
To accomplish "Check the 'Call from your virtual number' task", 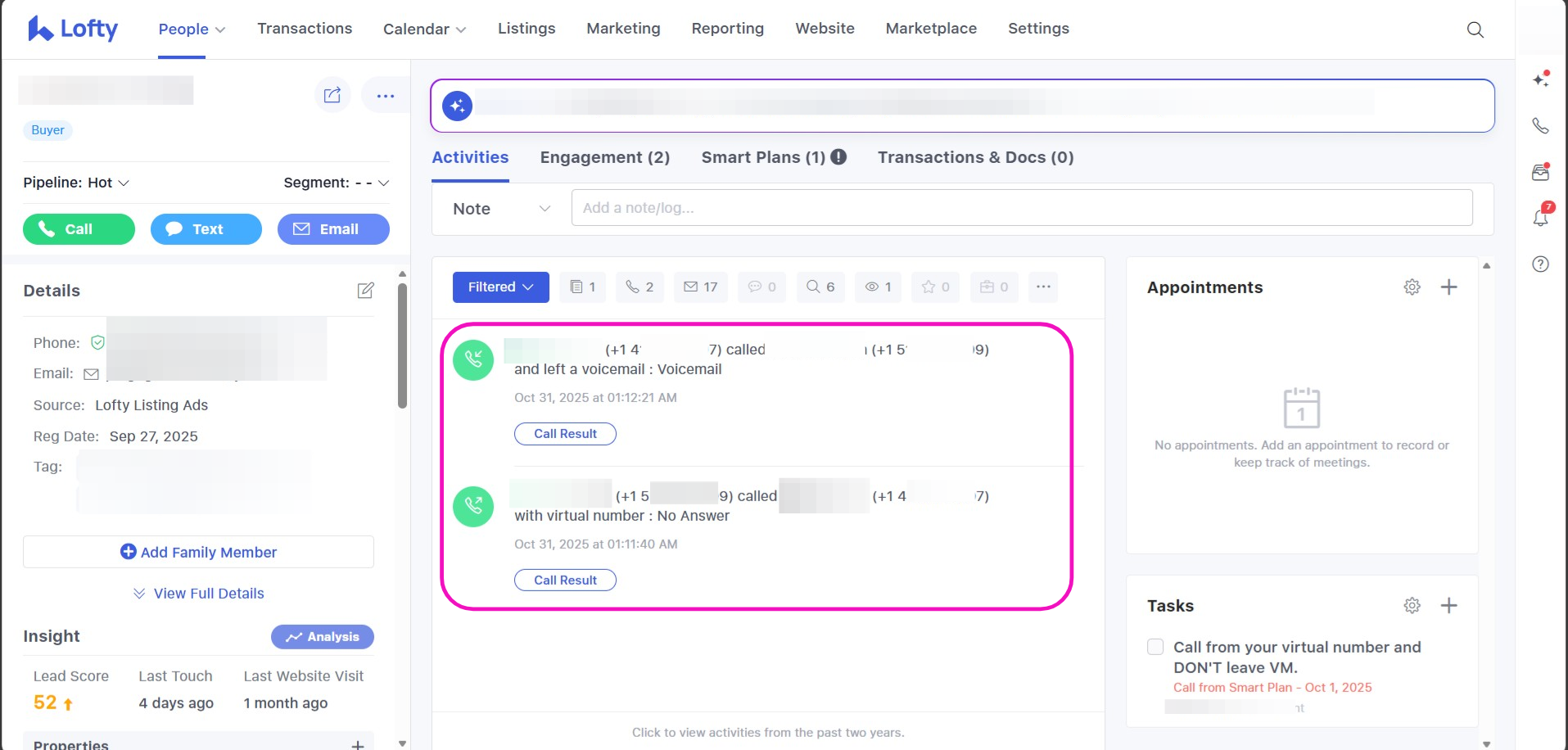I will [1155, 647].
